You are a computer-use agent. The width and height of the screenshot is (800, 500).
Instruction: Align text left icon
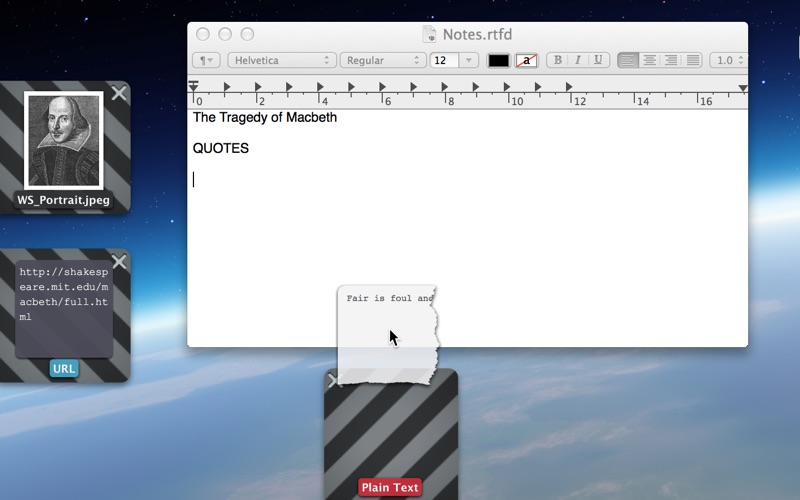click(628, 60)
